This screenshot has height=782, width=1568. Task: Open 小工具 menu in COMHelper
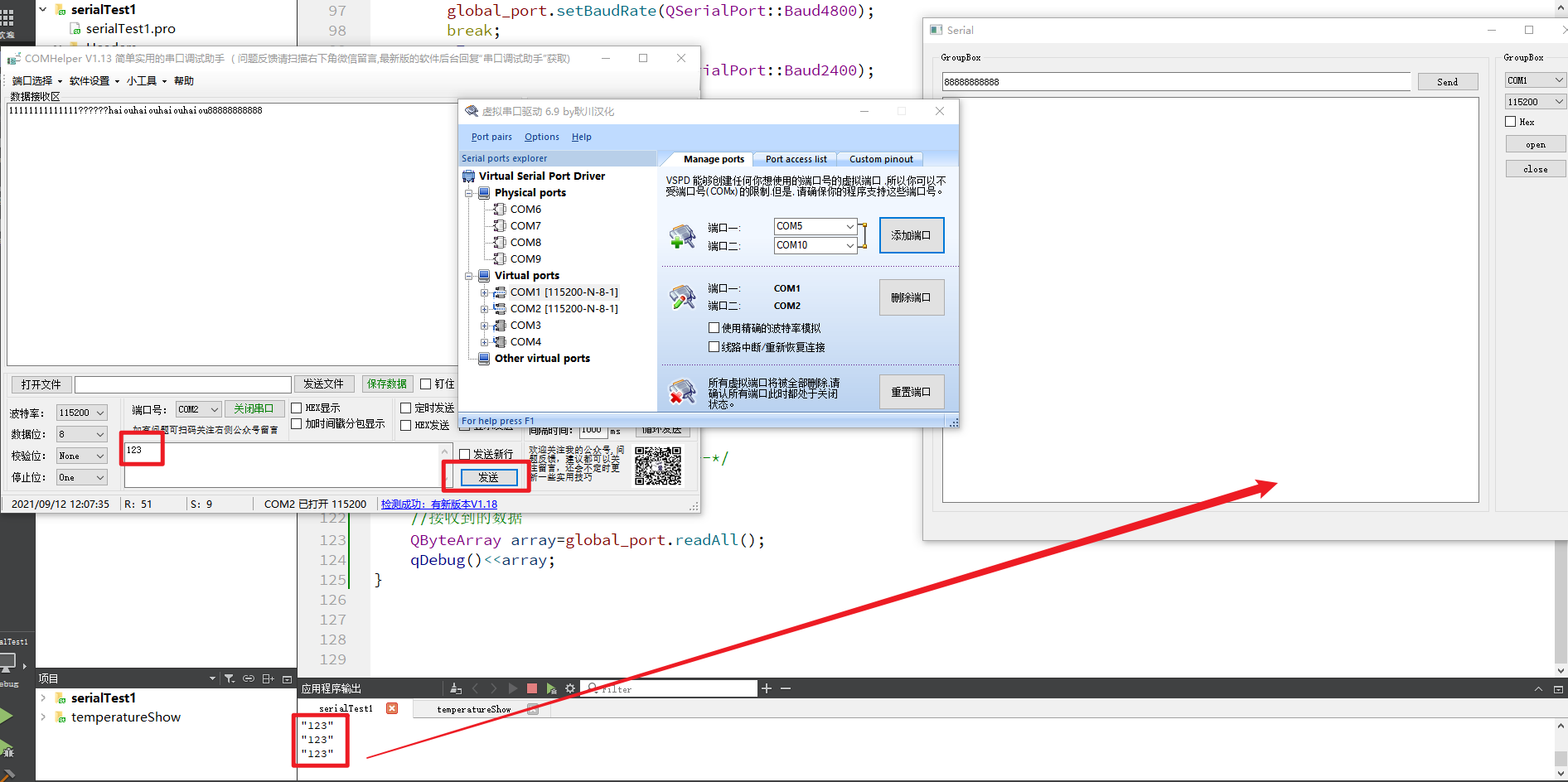point(146,81)
